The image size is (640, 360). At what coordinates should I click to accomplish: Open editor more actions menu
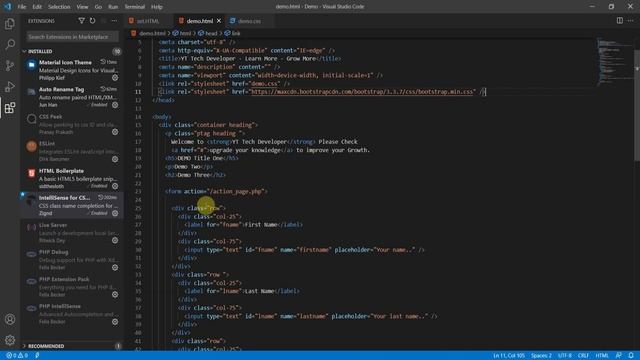point(631,20)
